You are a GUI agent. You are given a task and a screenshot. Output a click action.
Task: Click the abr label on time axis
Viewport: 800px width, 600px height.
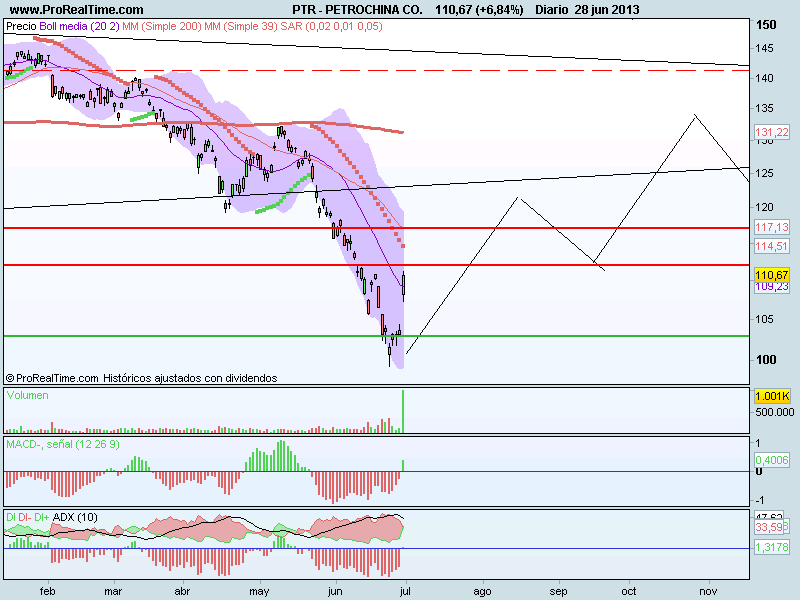pos(182,591)
